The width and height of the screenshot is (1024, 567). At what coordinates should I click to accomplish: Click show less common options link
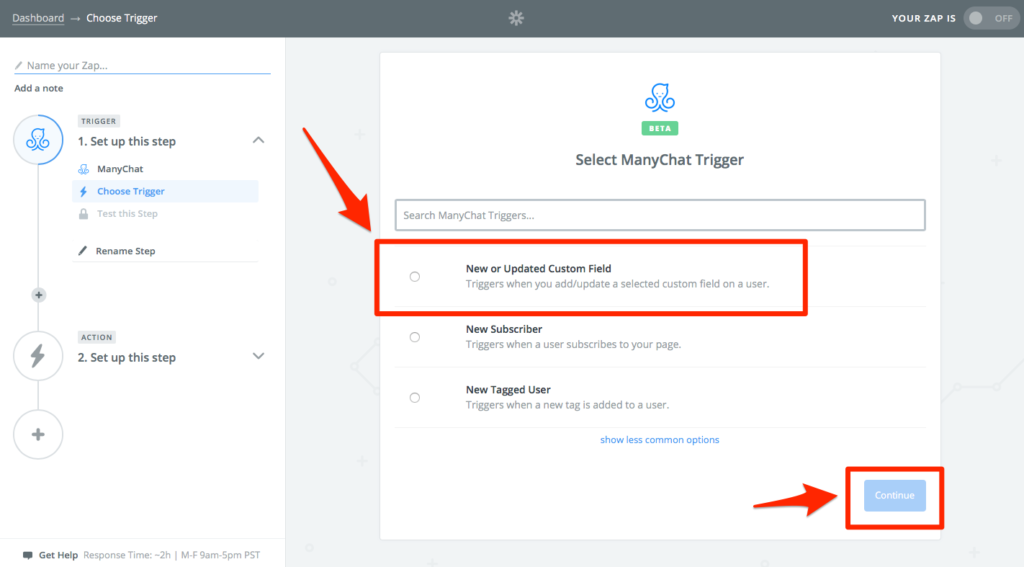659,440
